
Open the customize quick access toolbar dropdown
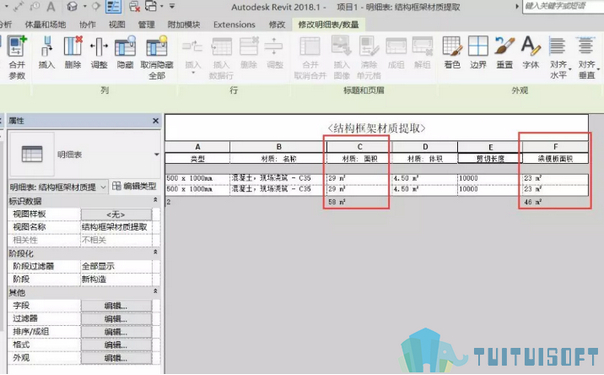tap(172, 7)
